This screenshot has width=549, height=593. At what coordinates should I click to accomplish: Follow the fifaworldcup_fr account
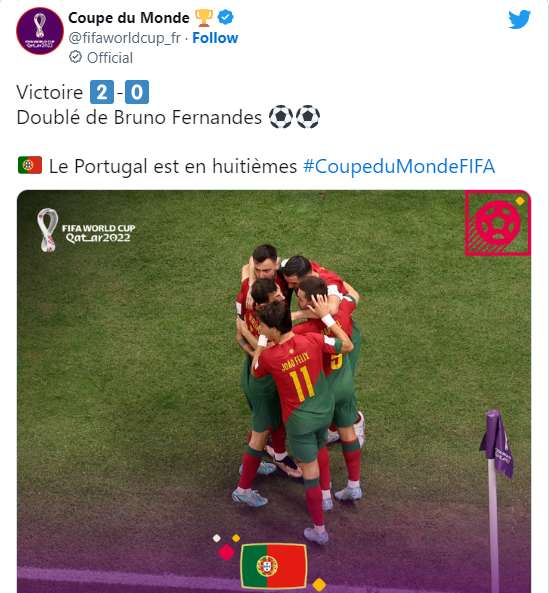pyautogui.click(x=215, y=38)
